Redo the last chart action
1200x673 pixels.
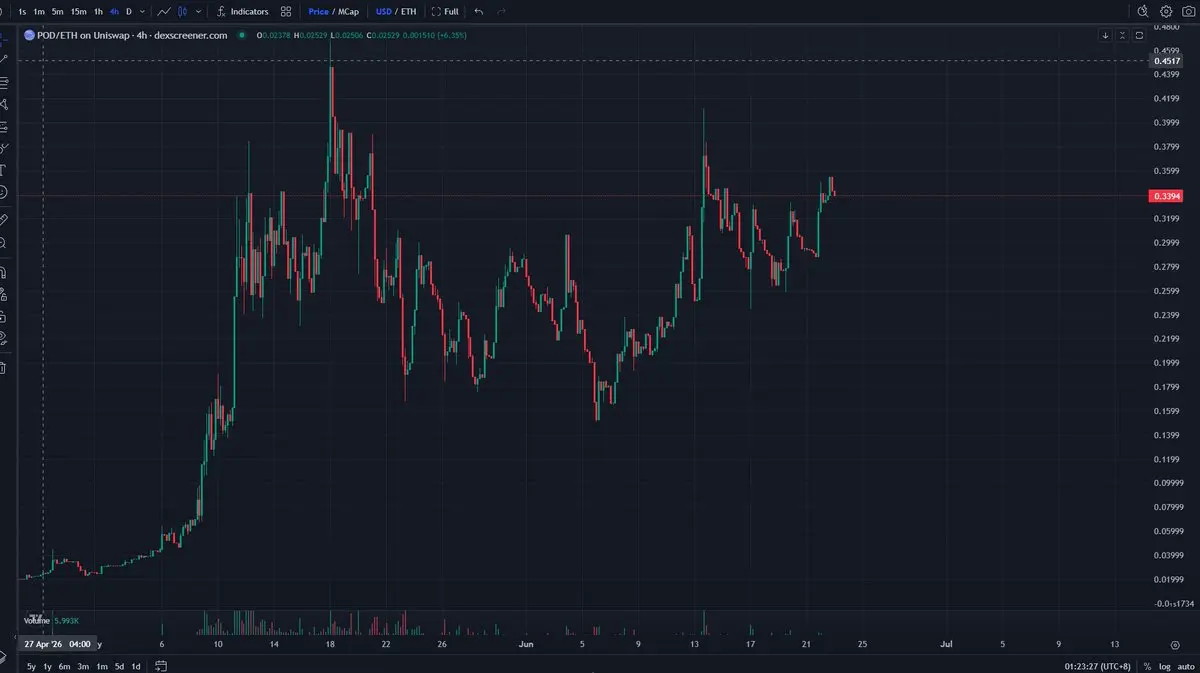501,12
